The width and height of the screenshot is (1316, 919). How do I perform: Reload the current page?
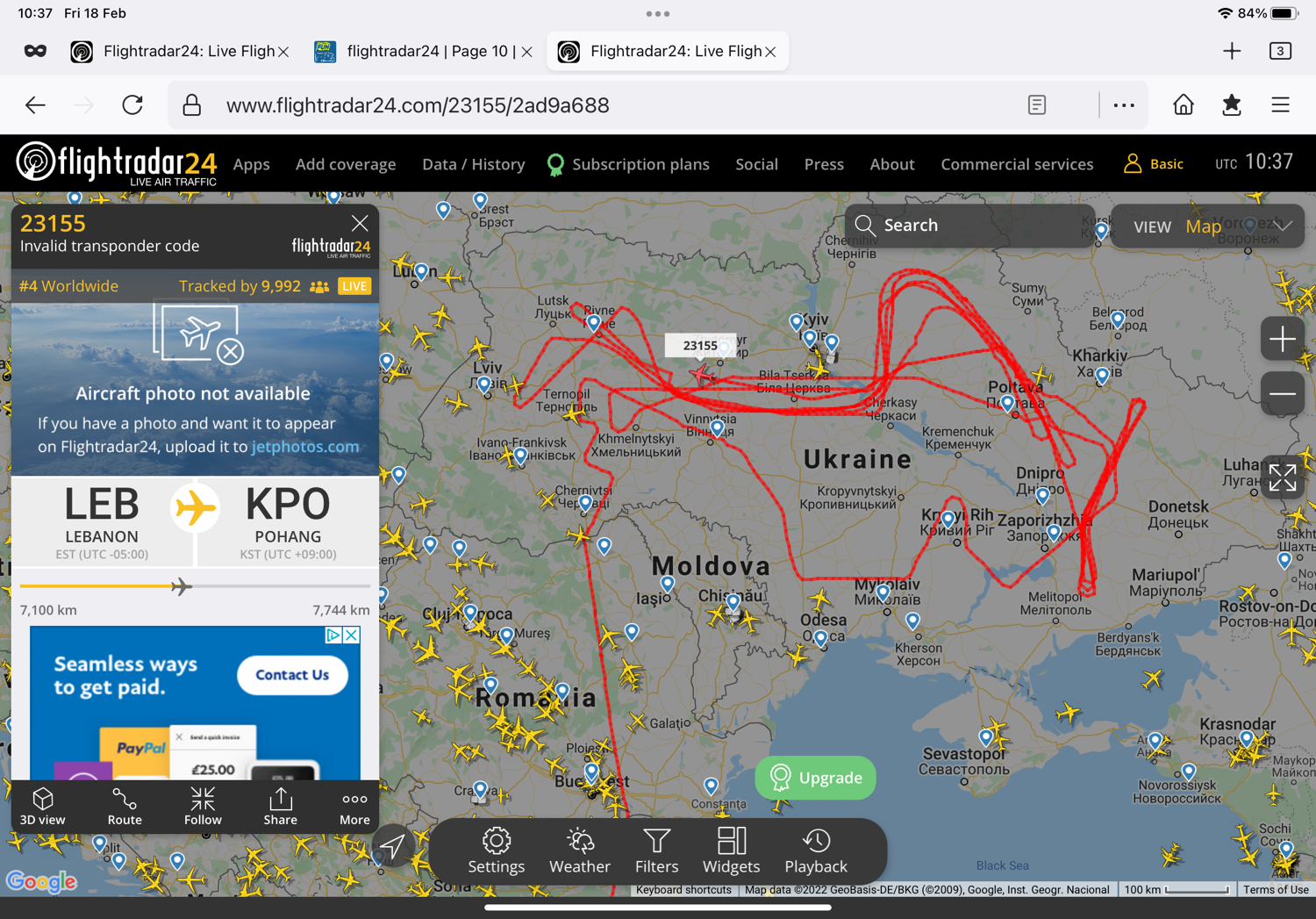132,105
